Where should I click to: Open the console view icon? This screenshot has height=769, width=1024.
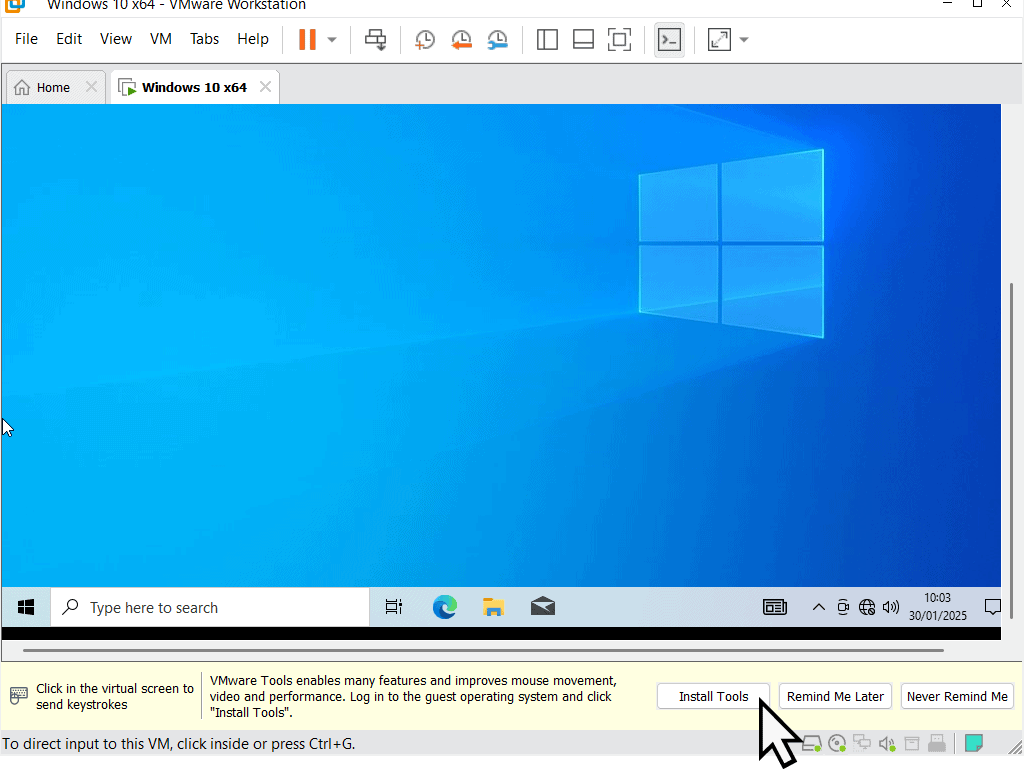click(x=669, y=40)
